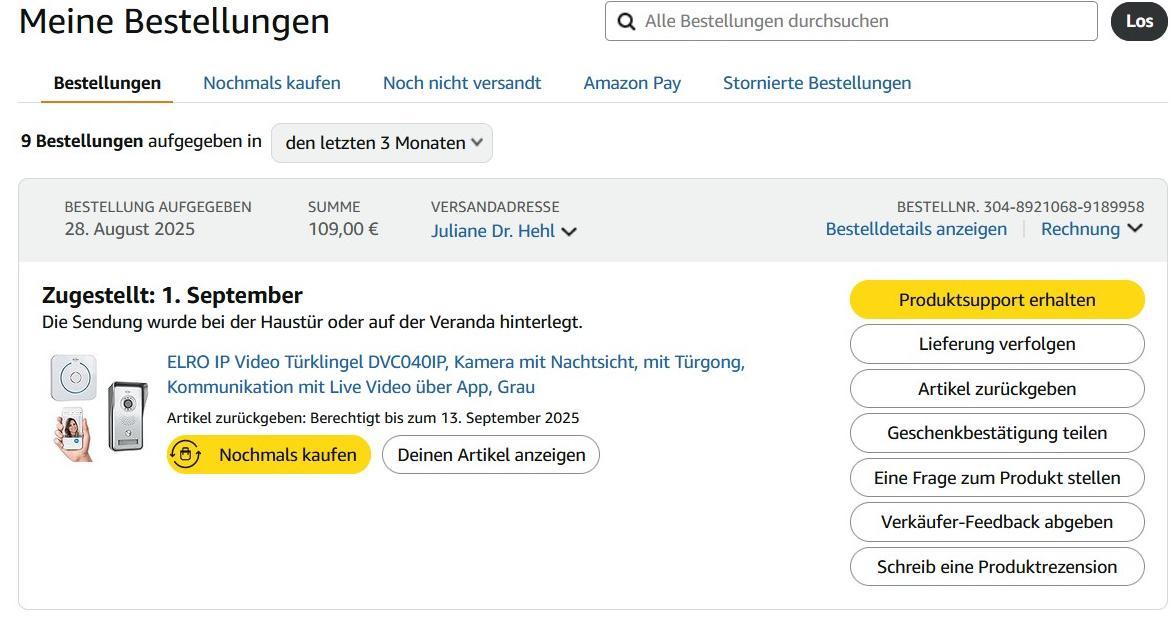Switch to the Nochmals kaufen tab
This screenshot has height=624, width=1171.
click(272, 83)
